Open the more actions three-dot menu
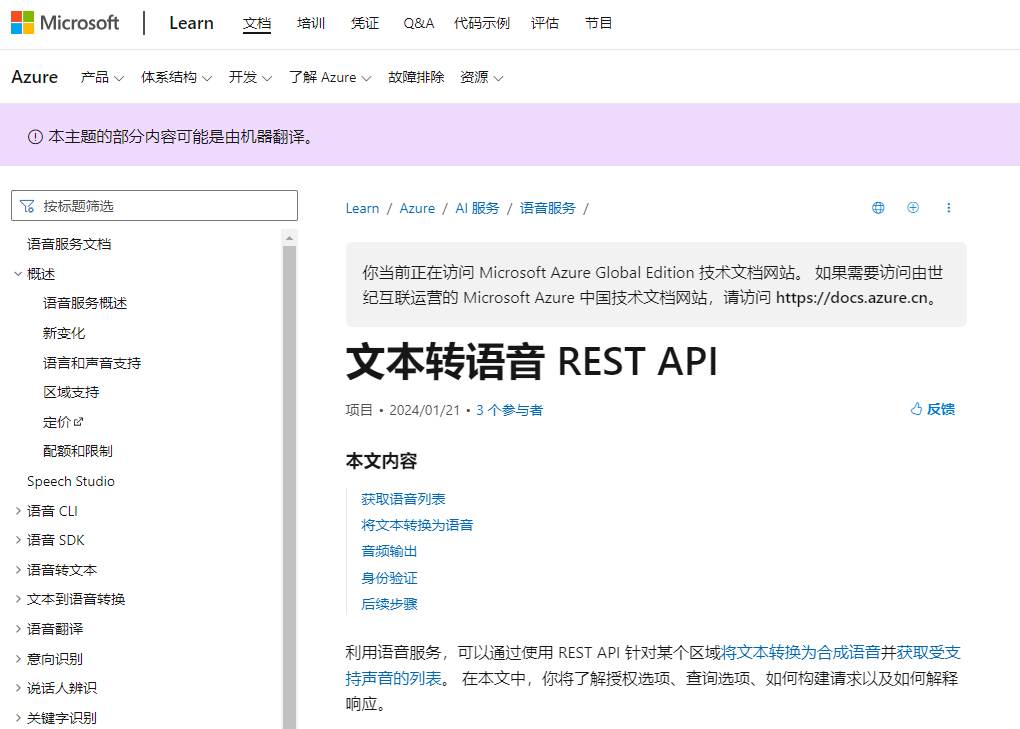Image resolution: width=1020 pixels, height=729 pixels. (x=948, y=207)
